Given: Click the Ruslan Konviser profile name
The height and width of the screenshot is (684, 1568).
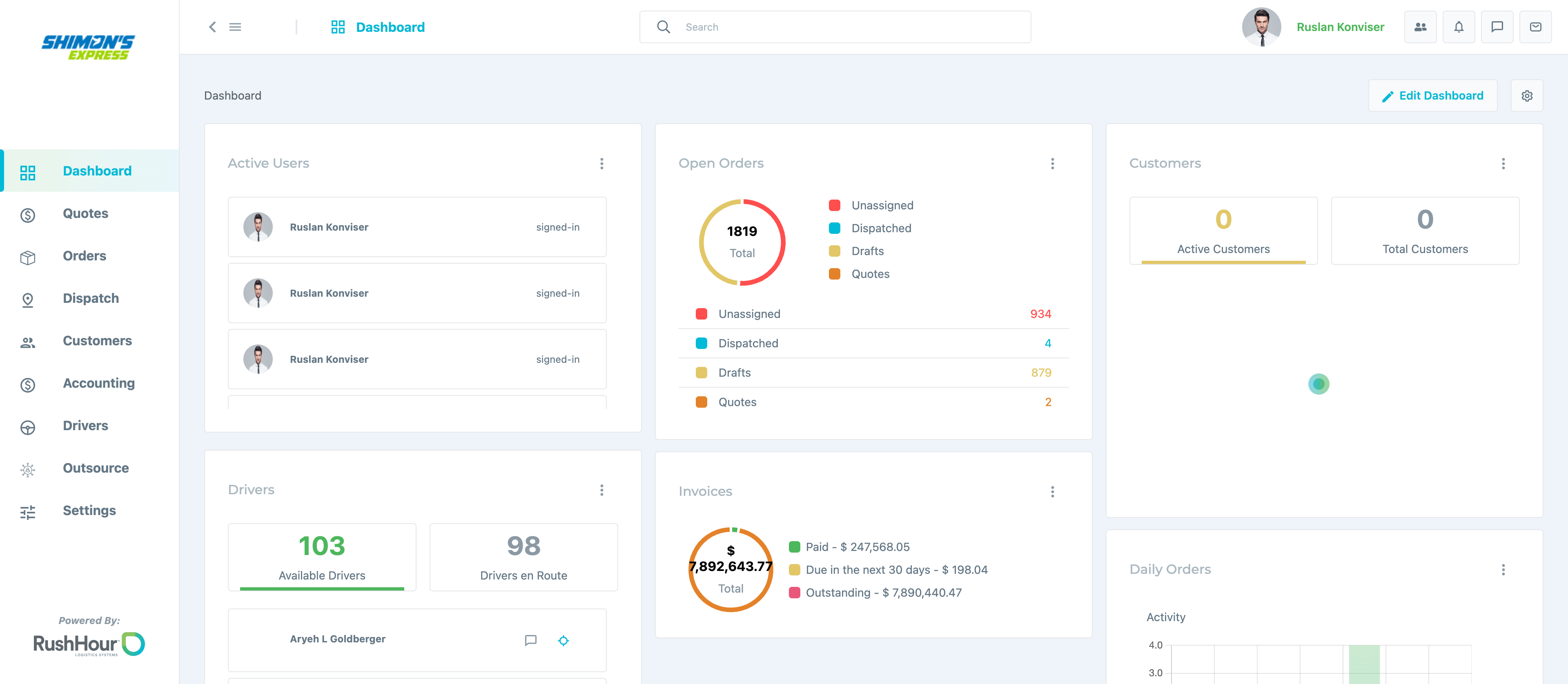Looking at the screenshot, I should click(x=1340, y=27).
